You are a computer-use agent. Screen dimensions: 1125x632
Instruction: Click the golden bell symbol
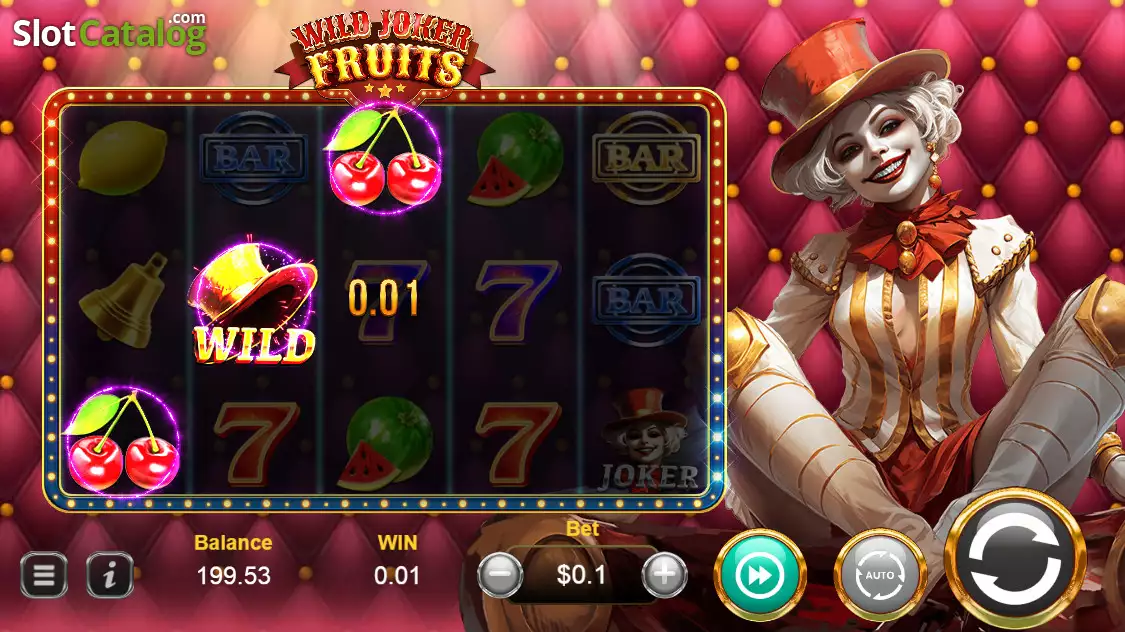[x=124, y=300]
